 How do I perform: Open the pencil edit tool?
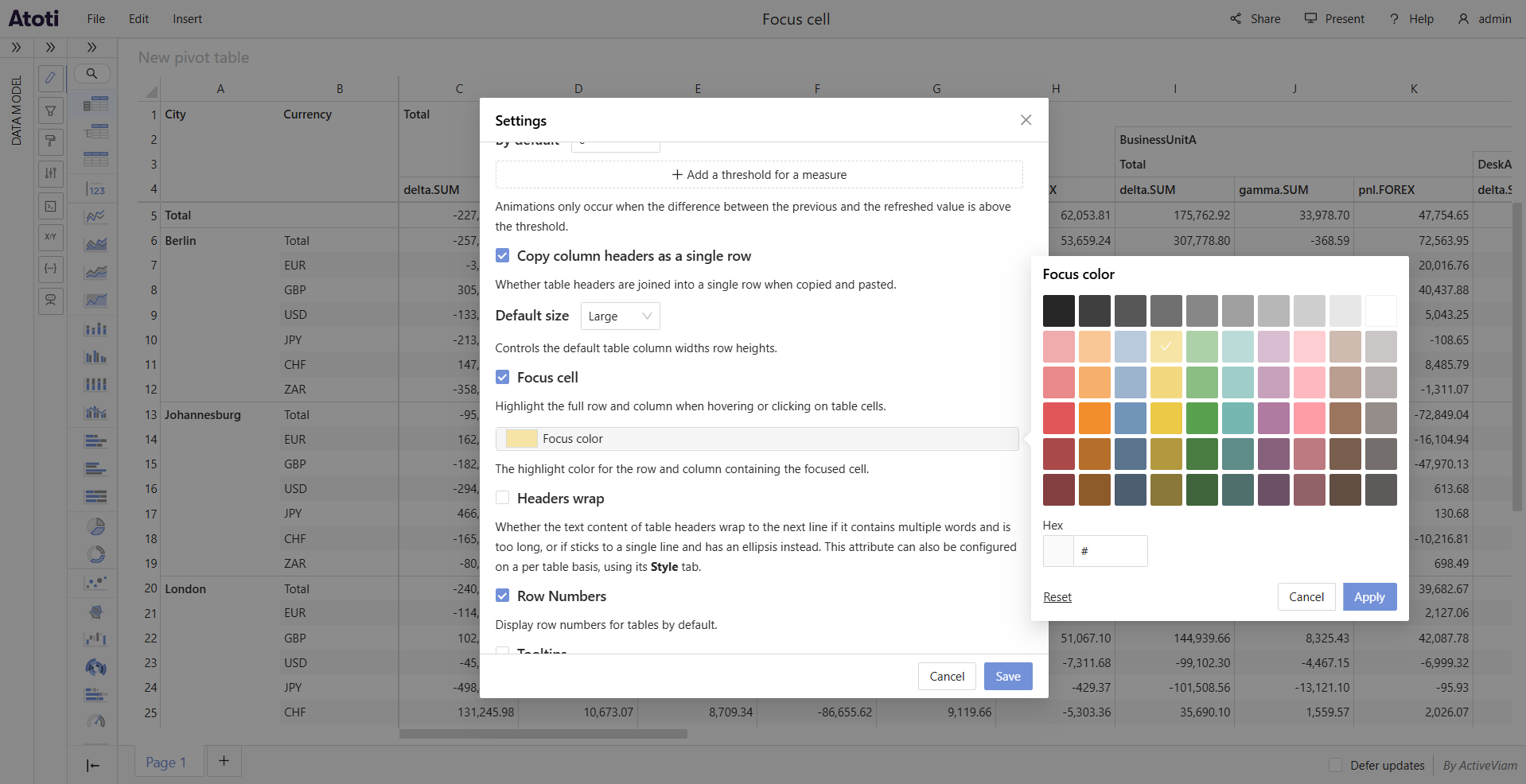(x=50, y=78)
